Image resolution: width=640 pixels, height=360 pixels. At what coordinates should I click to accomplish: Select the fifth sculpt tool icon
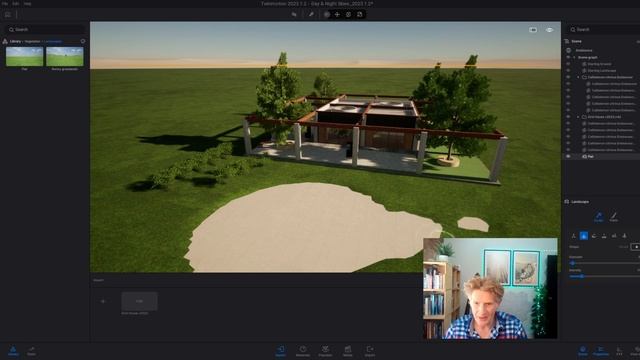point(614,236)
